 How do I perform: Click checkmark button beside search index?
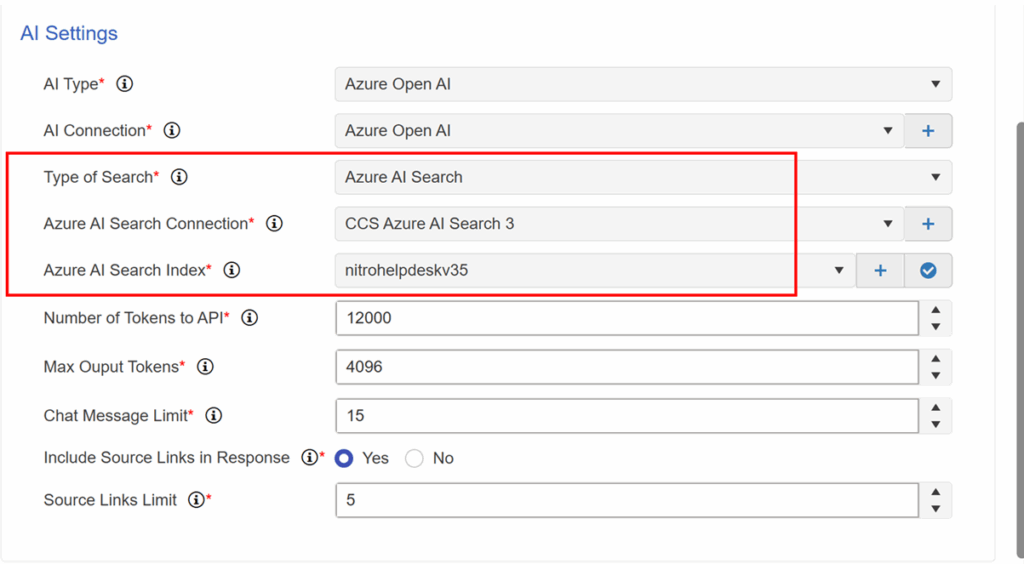point(928,270)
